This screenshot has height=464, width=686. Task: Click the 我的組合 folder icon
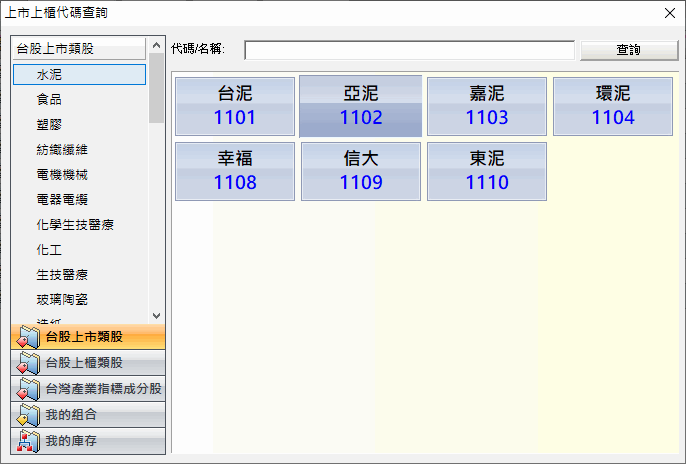[x=28, y=415]
